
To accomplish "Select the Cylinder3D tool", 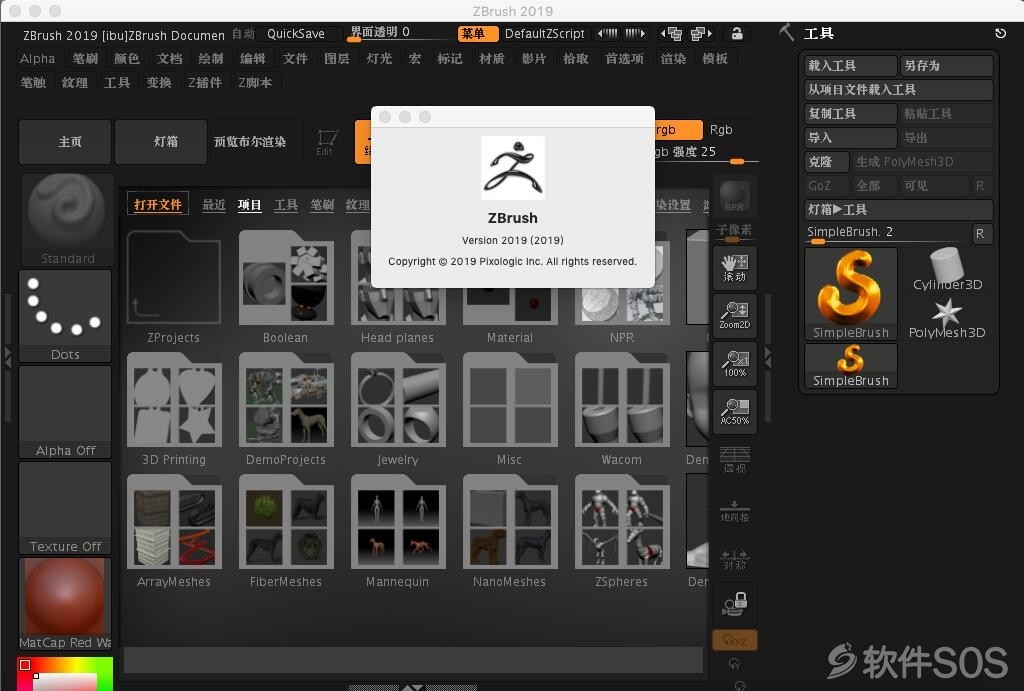I will tap(947, 268).
